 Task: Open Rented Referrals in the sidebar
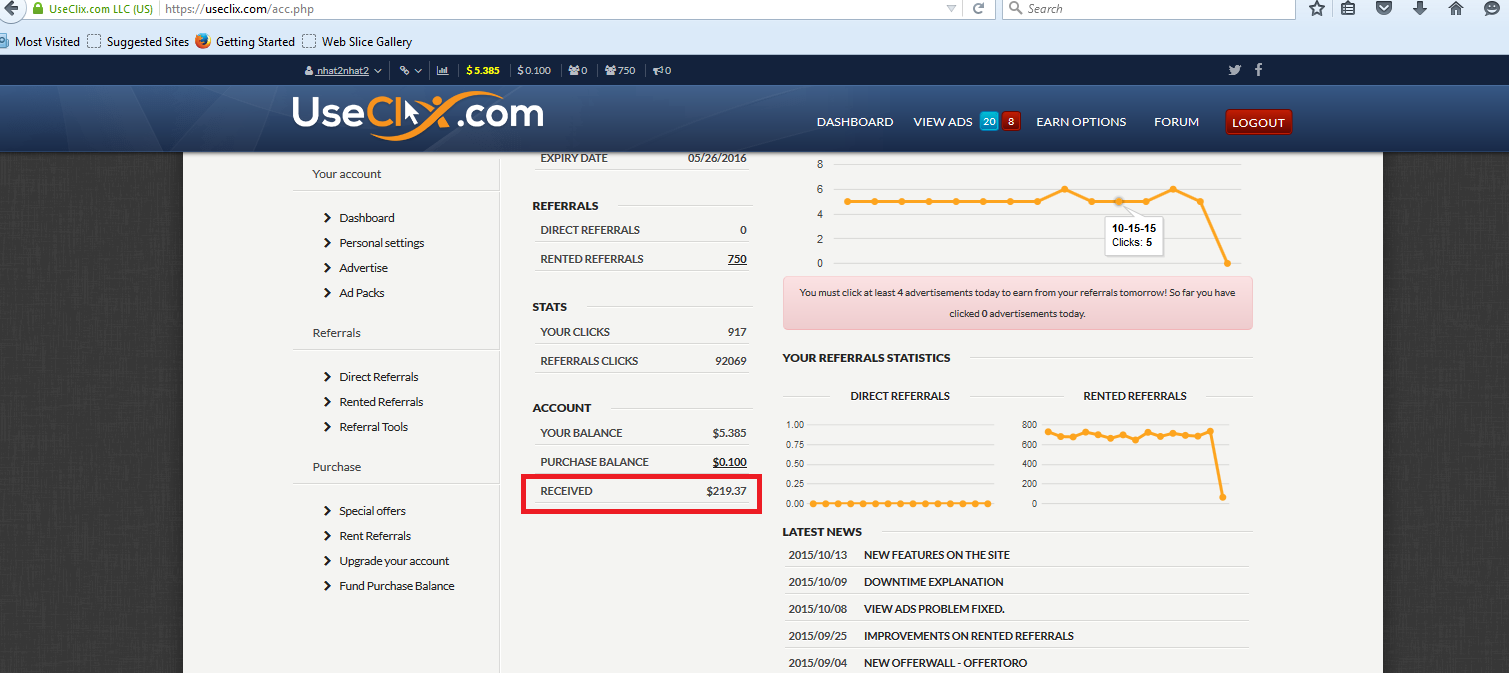coord(381,402)
